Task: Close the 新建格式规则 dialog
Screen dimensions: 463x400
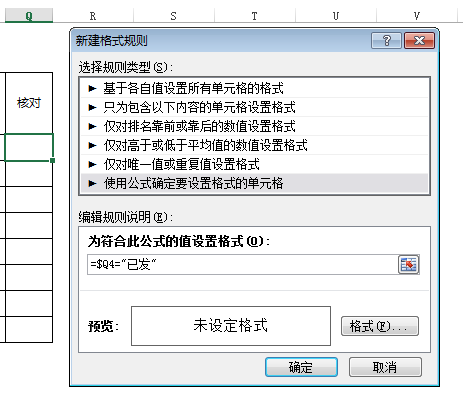Action: pos(419,41)
